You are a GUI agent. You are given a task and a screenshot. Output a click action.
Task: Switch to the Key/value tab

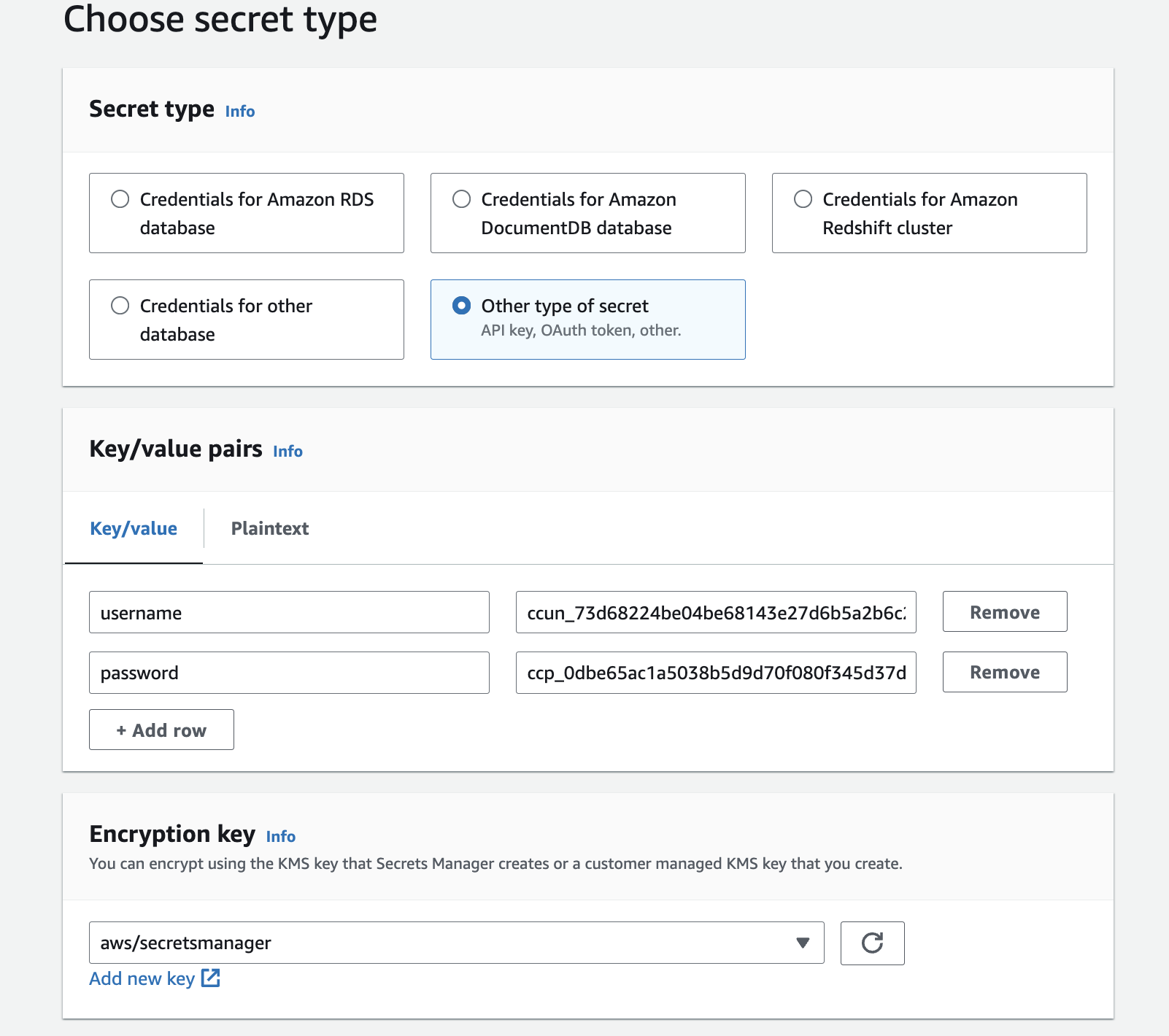point(134,528)
